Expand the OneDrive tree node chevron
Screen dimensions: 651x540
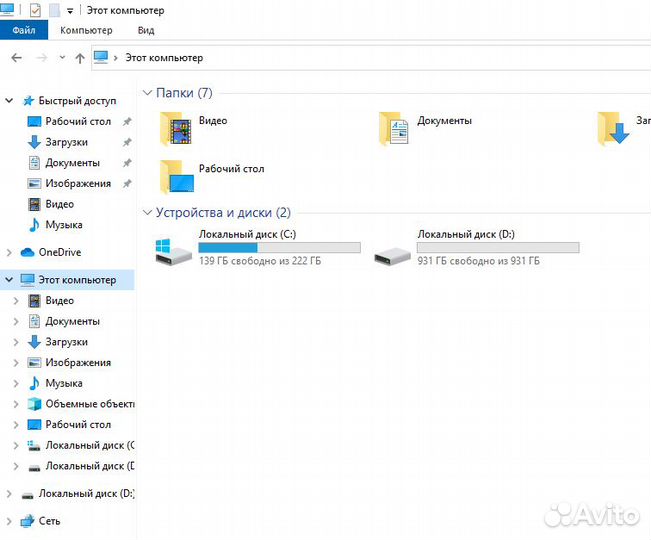9,252
